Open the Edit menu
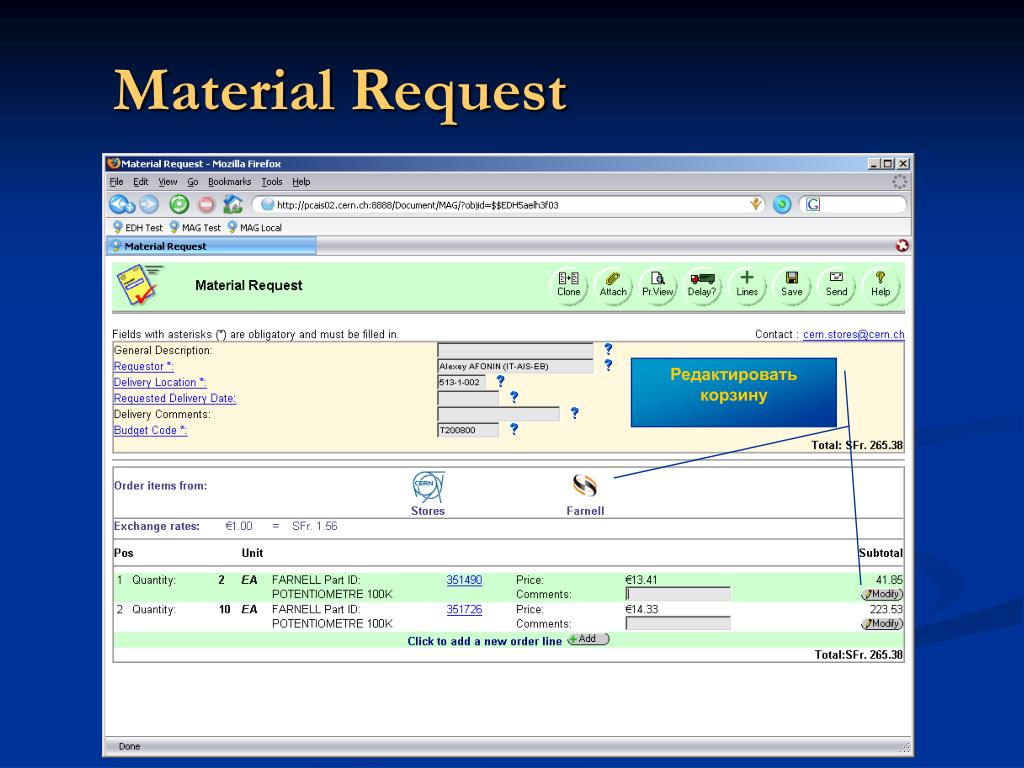 tap(140, 182)
